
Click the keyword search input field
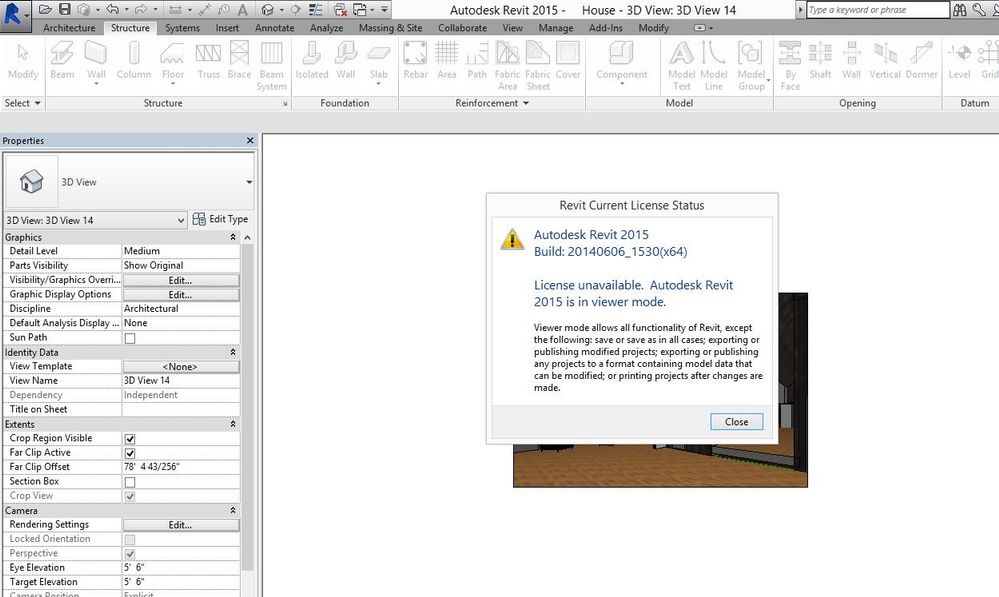(x=877, y=10)
